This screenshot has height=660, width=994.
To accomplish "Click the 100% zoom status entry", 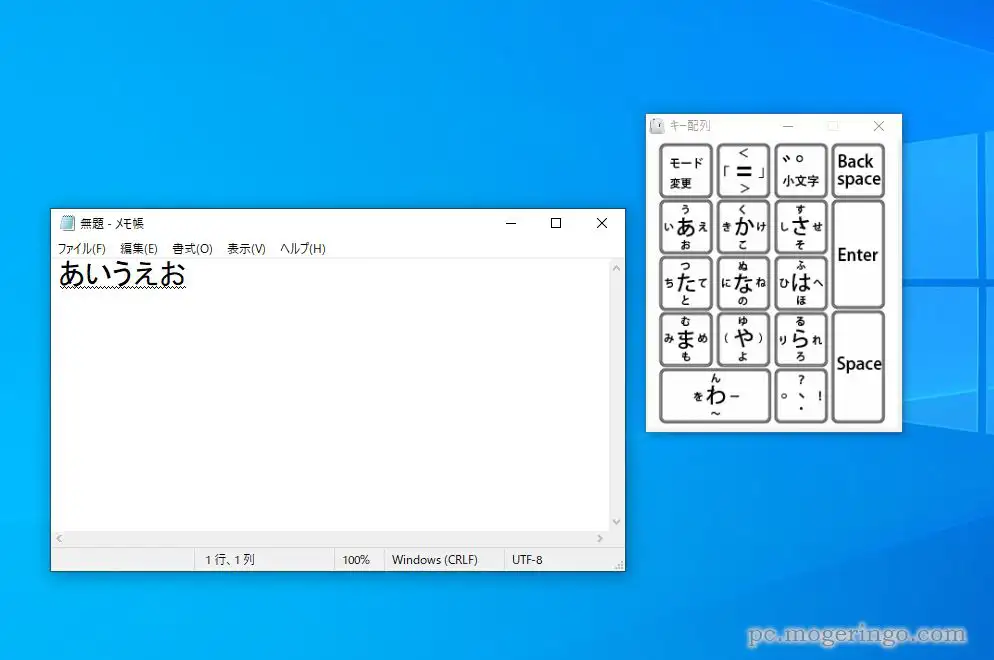I will (x=356, y=560).
